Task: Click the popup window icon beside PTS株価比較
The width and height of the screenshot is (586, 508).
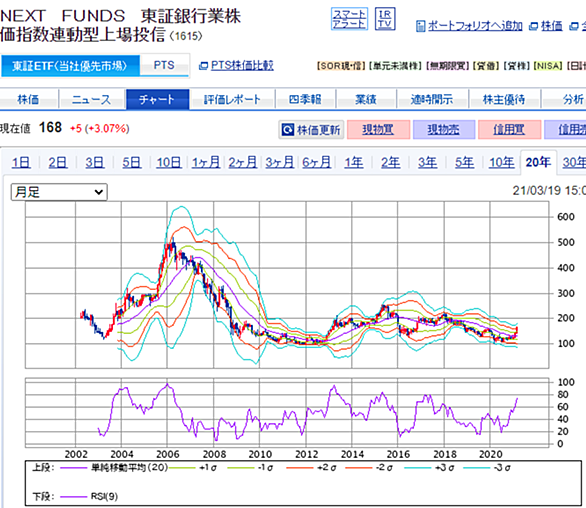Action: pyautogui.click(x=203, y=66)
